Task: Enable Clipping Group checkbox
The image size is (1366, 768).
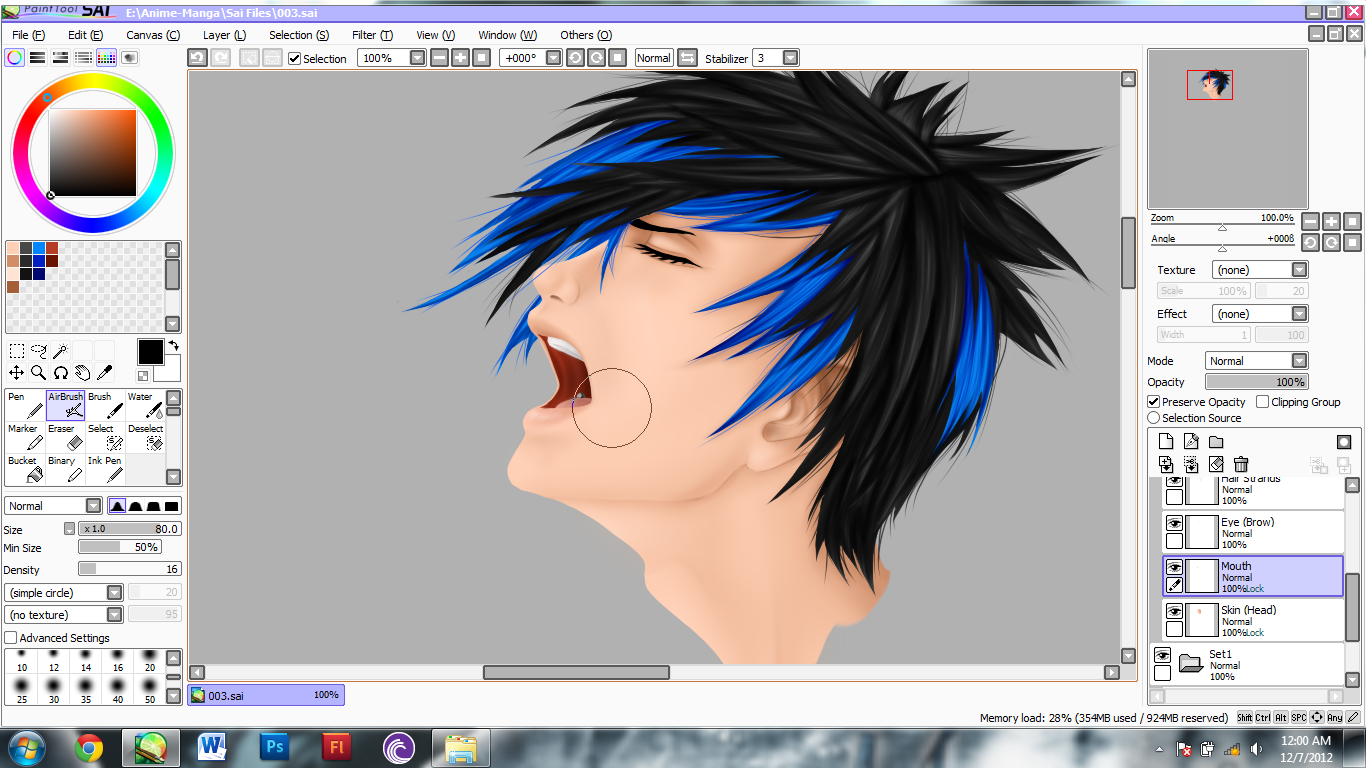Action: (x=1263, y=402)
